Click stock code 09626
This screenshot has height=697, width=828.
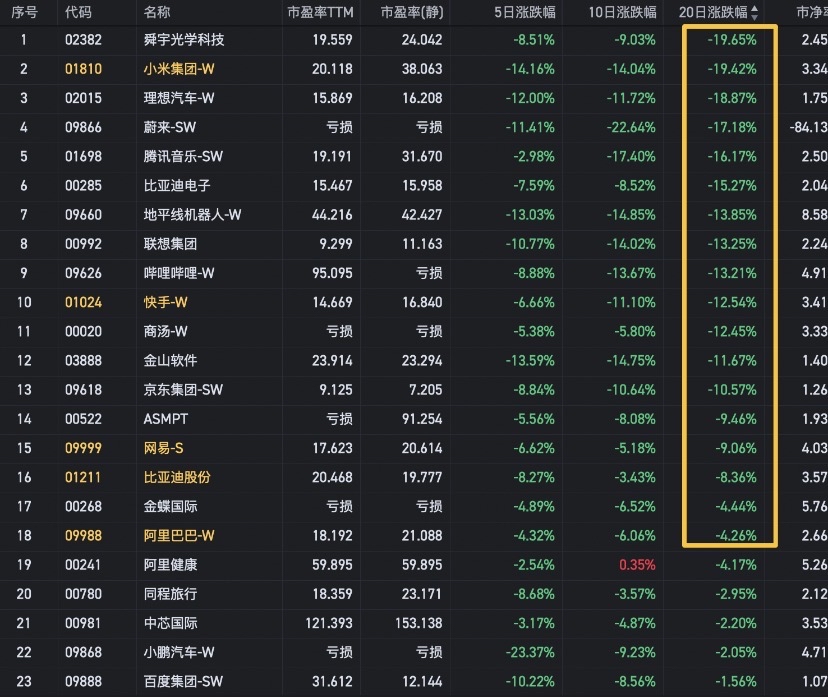(83, 273)
